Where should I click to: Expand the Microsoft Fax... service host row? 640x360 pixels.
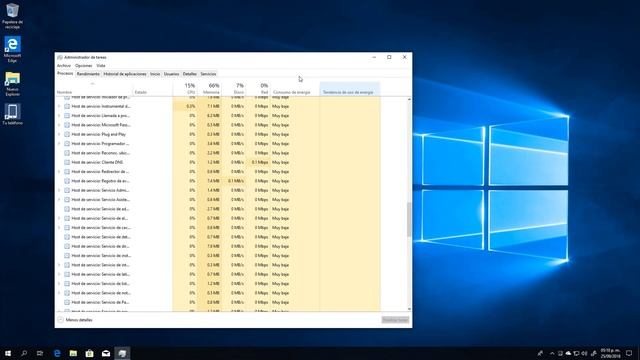click(59, 125)
